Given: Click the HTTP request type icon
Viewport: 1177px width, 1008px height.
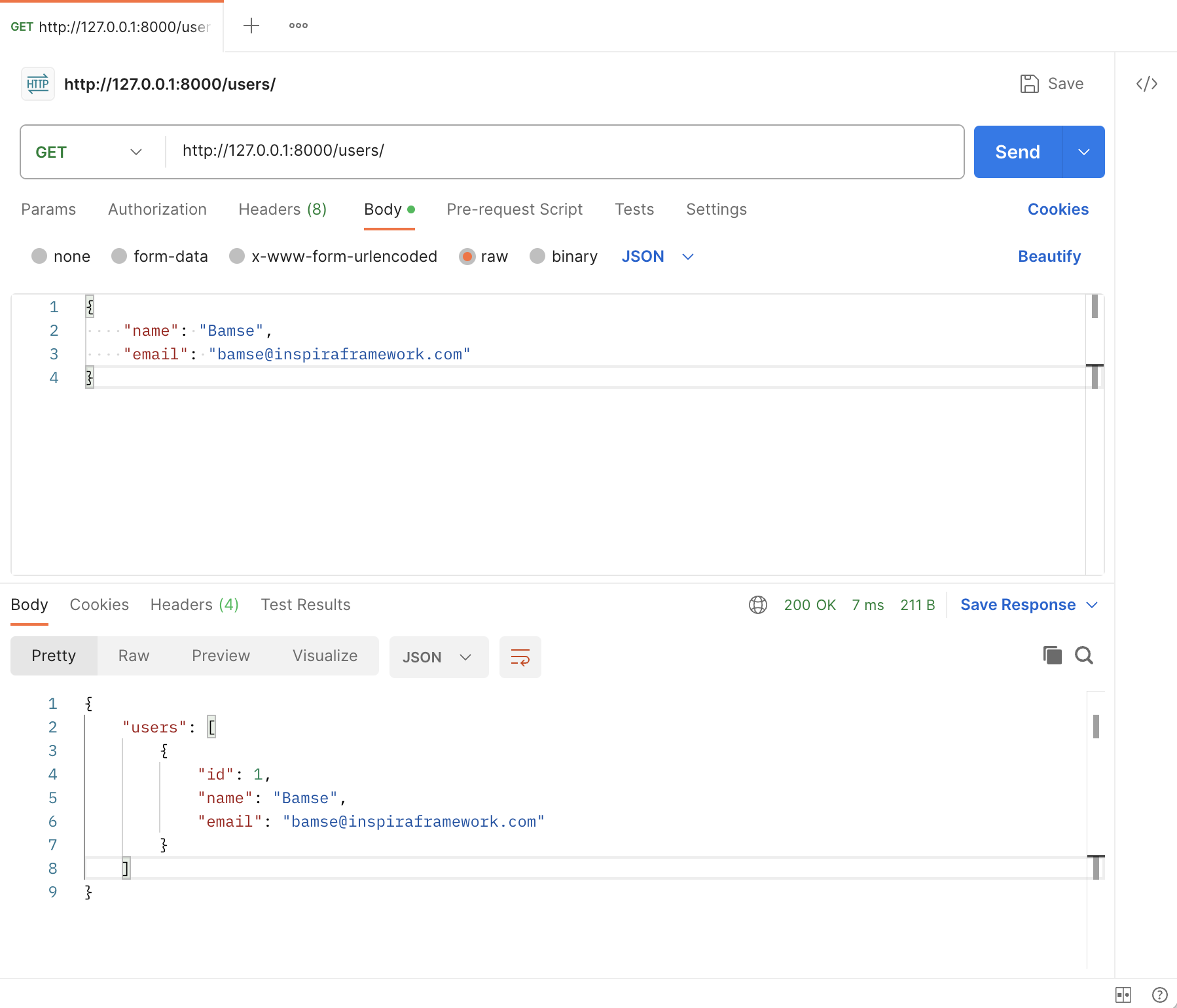Looking at the screenshot, I should click(x=38, y=84).
